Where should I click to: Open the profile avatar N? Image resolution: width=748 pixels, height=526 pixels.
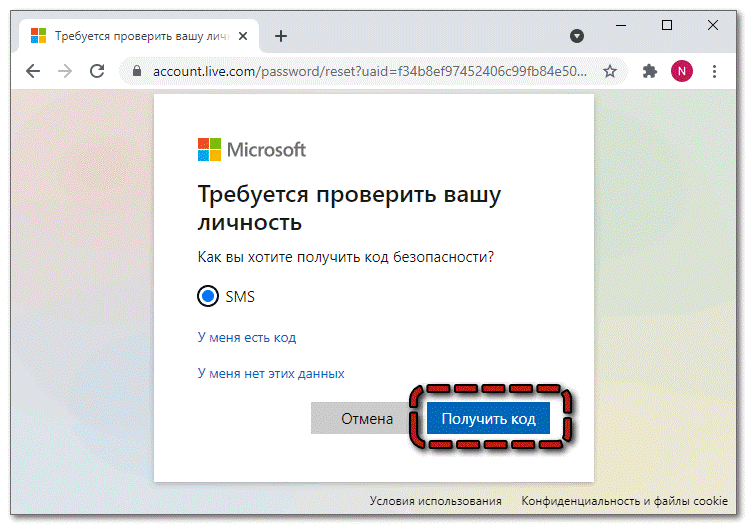tap(682, 71)
